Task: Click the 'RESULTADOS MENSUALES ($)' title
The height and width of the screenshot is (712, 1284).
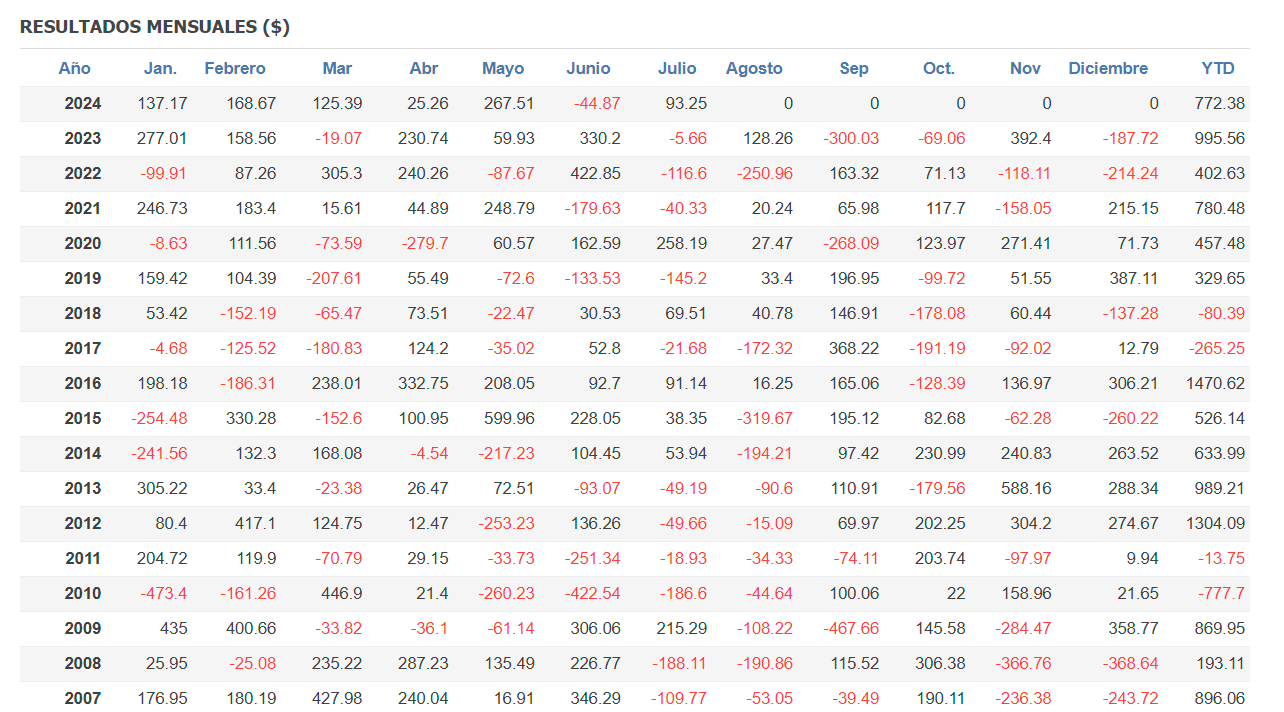Action: point(155,27)
